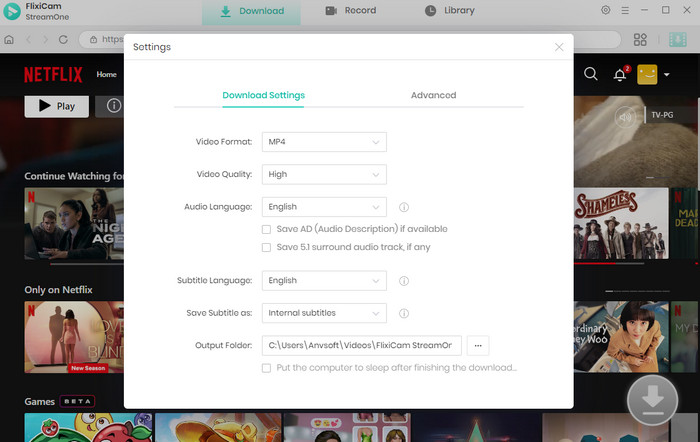Open Love Is Blind New Season thumbnail

[x=74, y=337]
